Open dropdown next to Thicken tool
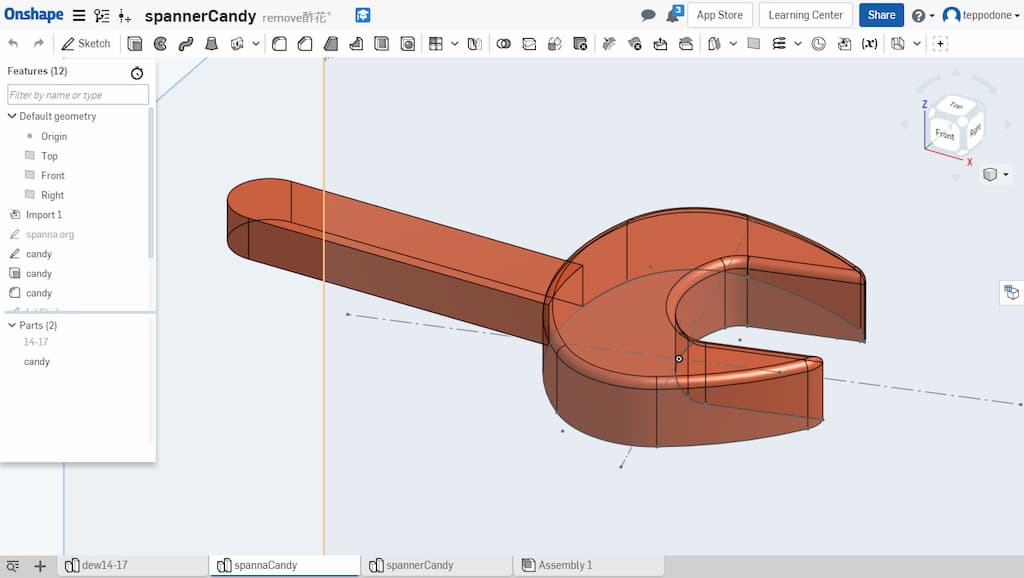Viewport: 1024px width, 578px height. coord(256,44)
